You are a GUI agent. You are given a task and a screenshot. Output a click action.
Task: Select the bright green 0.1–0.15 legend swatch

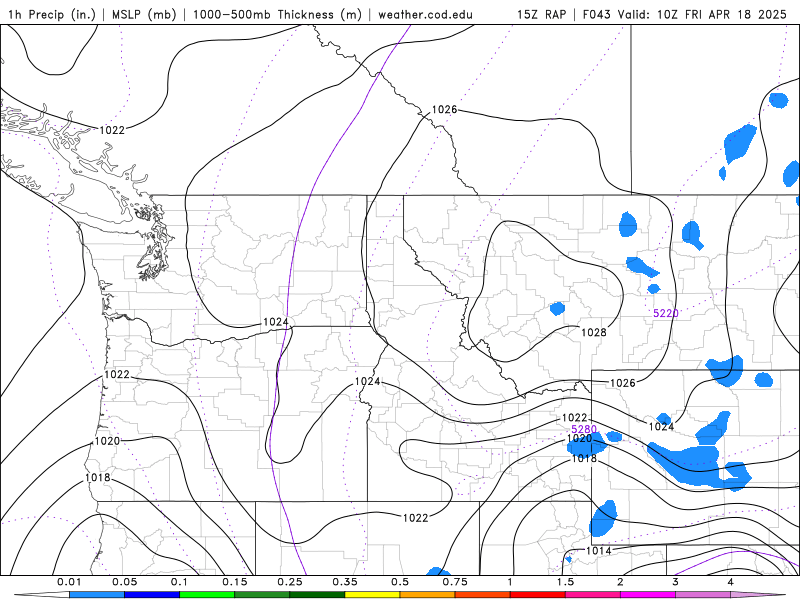[207, 595]
